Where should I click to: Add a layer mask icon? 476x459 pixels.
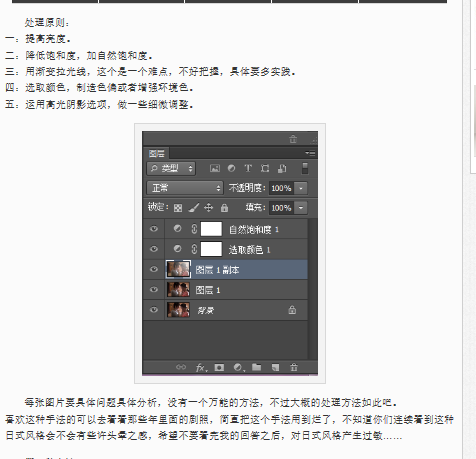(x=219, y=367)
